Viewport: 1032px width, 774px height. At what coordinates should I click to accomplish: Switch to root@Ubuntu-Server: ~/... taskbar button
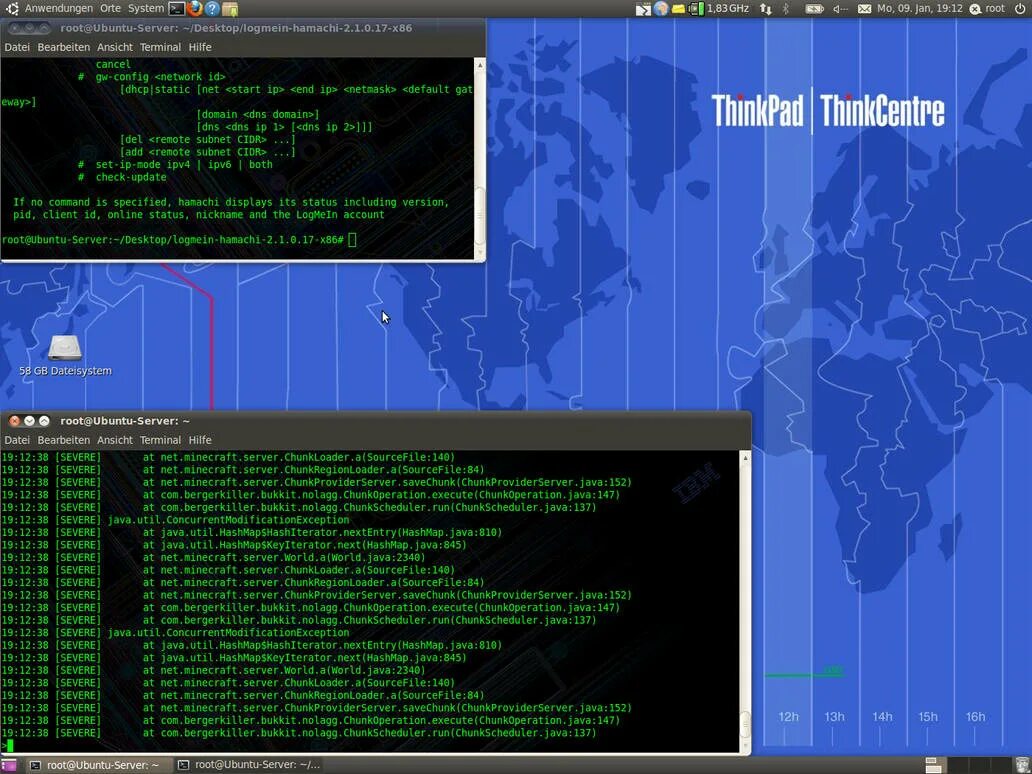[x=250, y=765]
